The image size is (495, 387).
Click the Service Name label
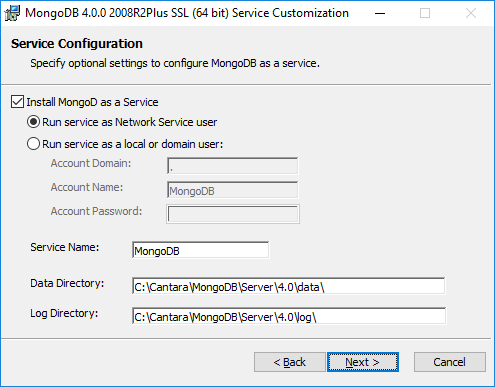click(65, 247)
